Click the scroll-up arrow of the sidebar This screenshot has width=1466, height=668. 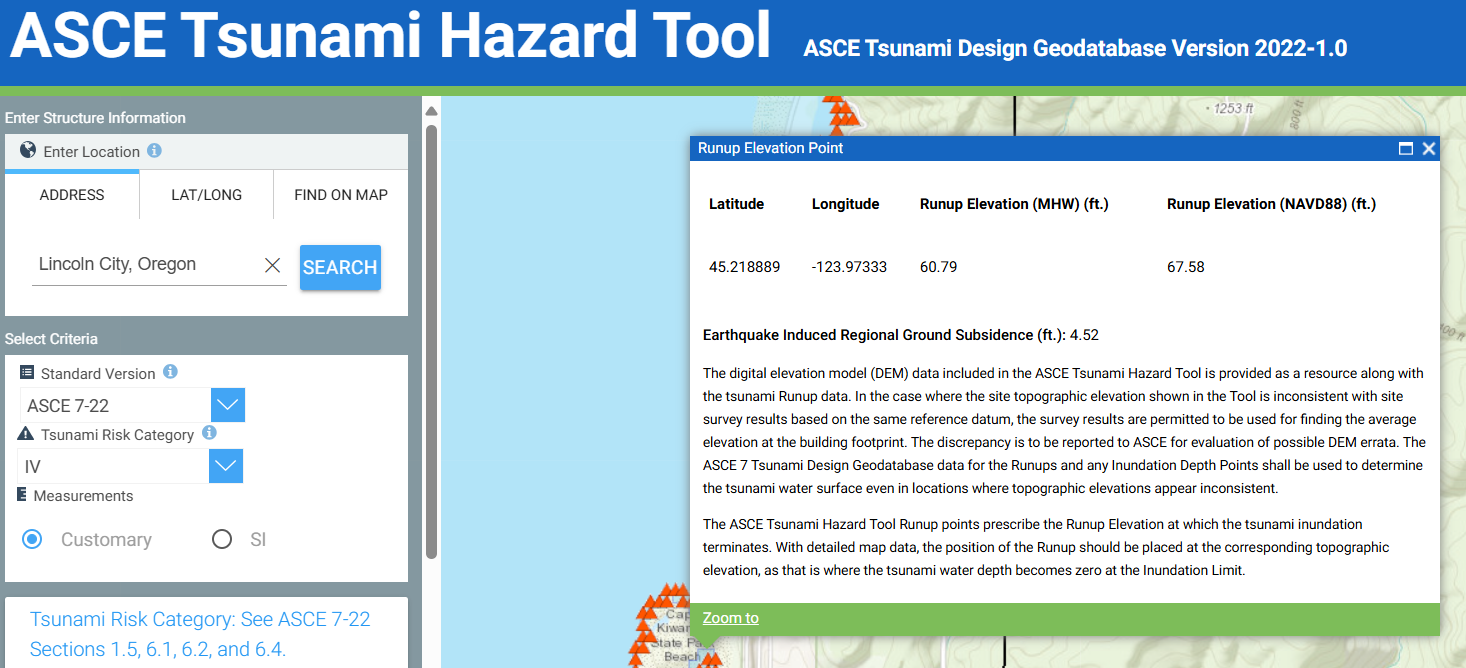431,111
